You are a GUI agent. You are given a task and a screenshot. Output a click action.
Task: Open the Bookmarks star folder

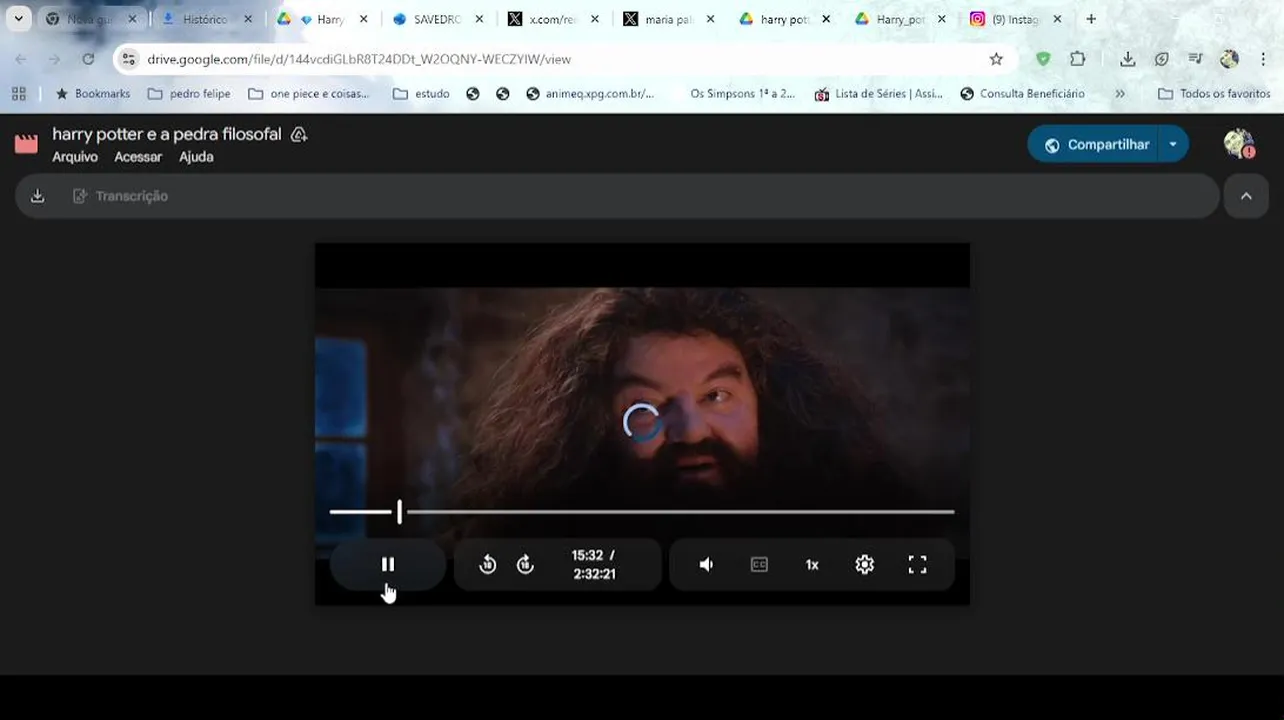coord(92,94)
